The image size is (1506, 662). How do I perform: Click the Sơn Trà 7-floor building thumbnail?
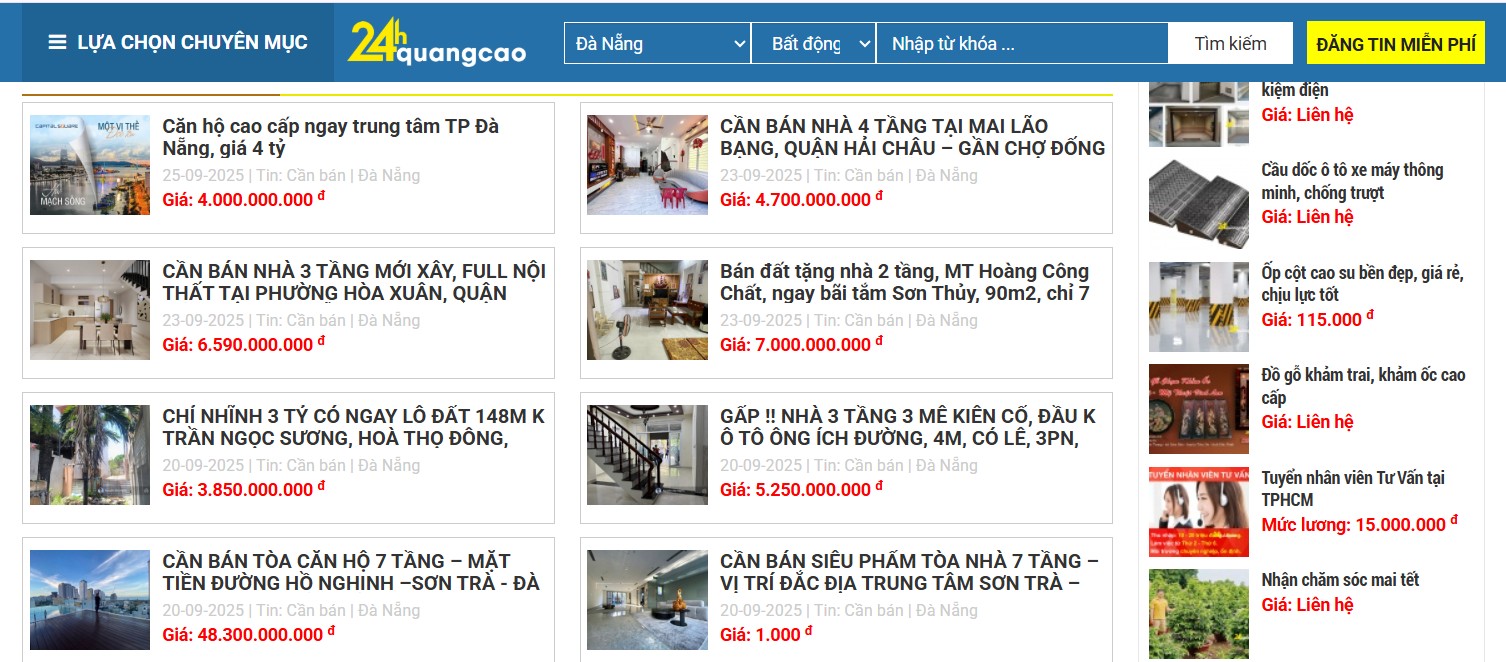tap(647, 600)
